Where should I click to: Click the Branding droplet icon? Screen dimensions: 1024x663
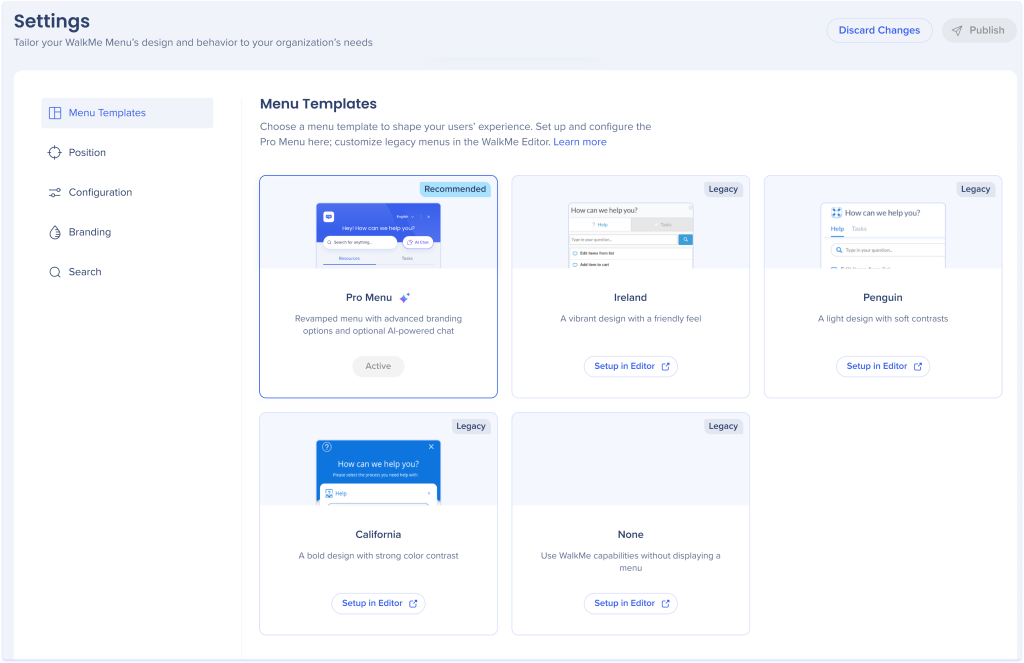pos(55,232)
